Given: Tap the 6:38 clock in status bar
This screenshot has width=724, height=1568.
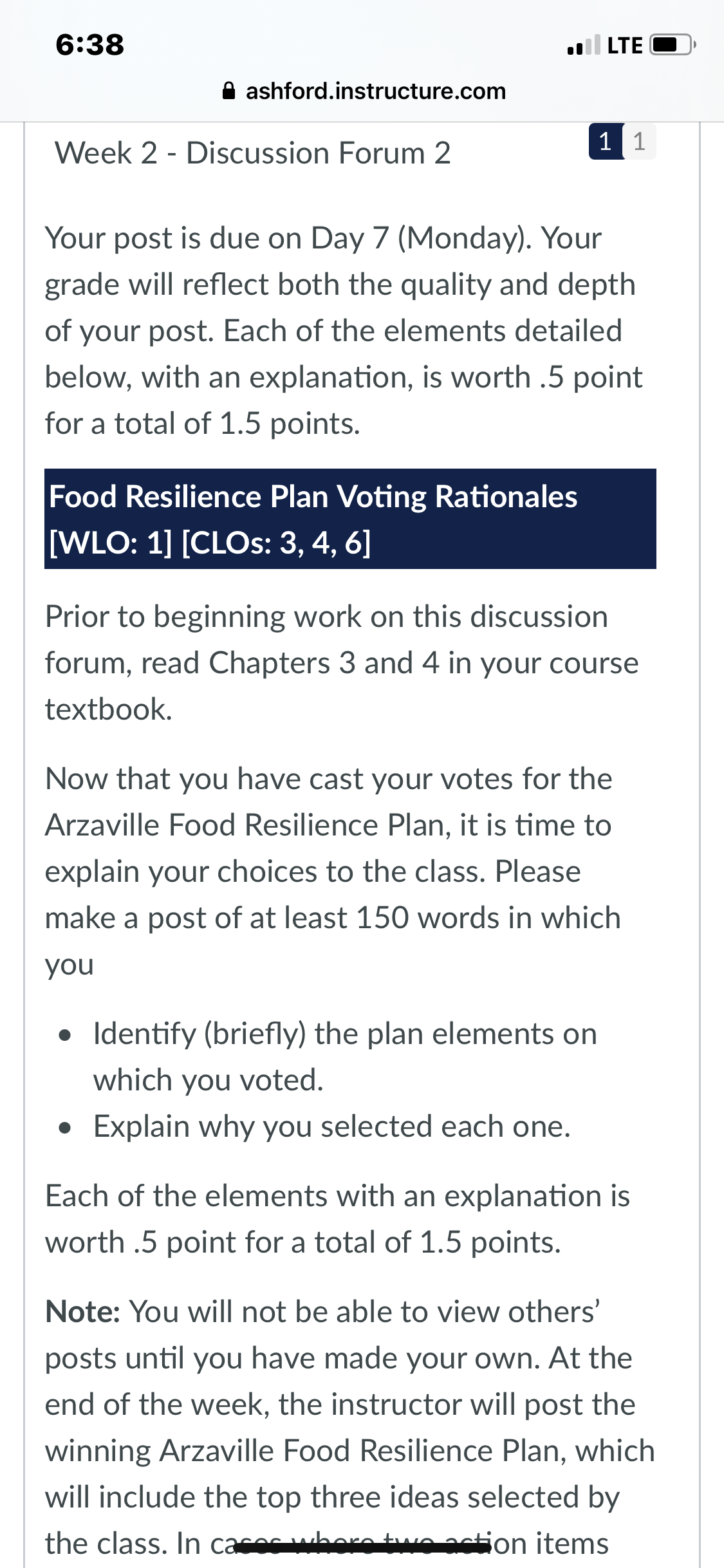Looking at the screenshot, I should tap(90, 44).
